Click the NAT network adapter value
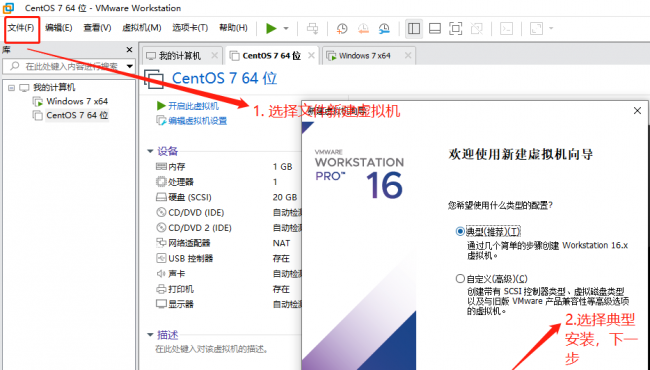 click(281, 243)
